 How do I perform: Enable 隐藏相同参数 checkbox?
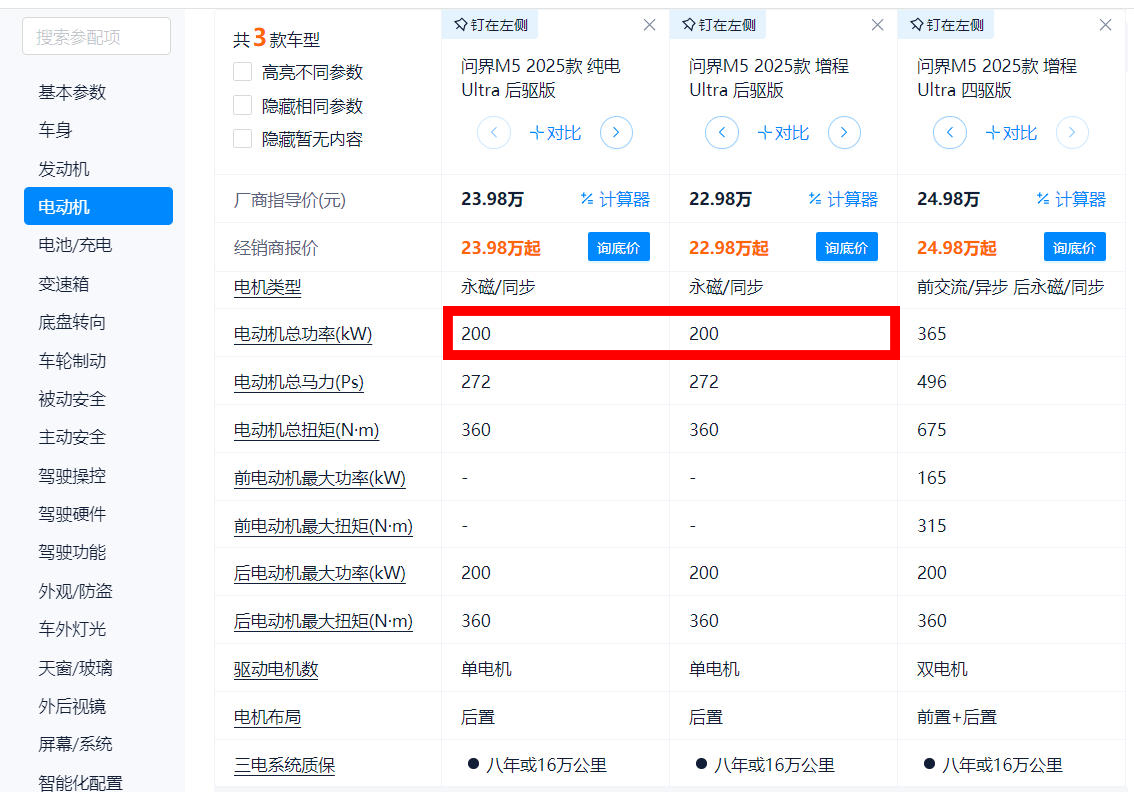coord(242,106)
